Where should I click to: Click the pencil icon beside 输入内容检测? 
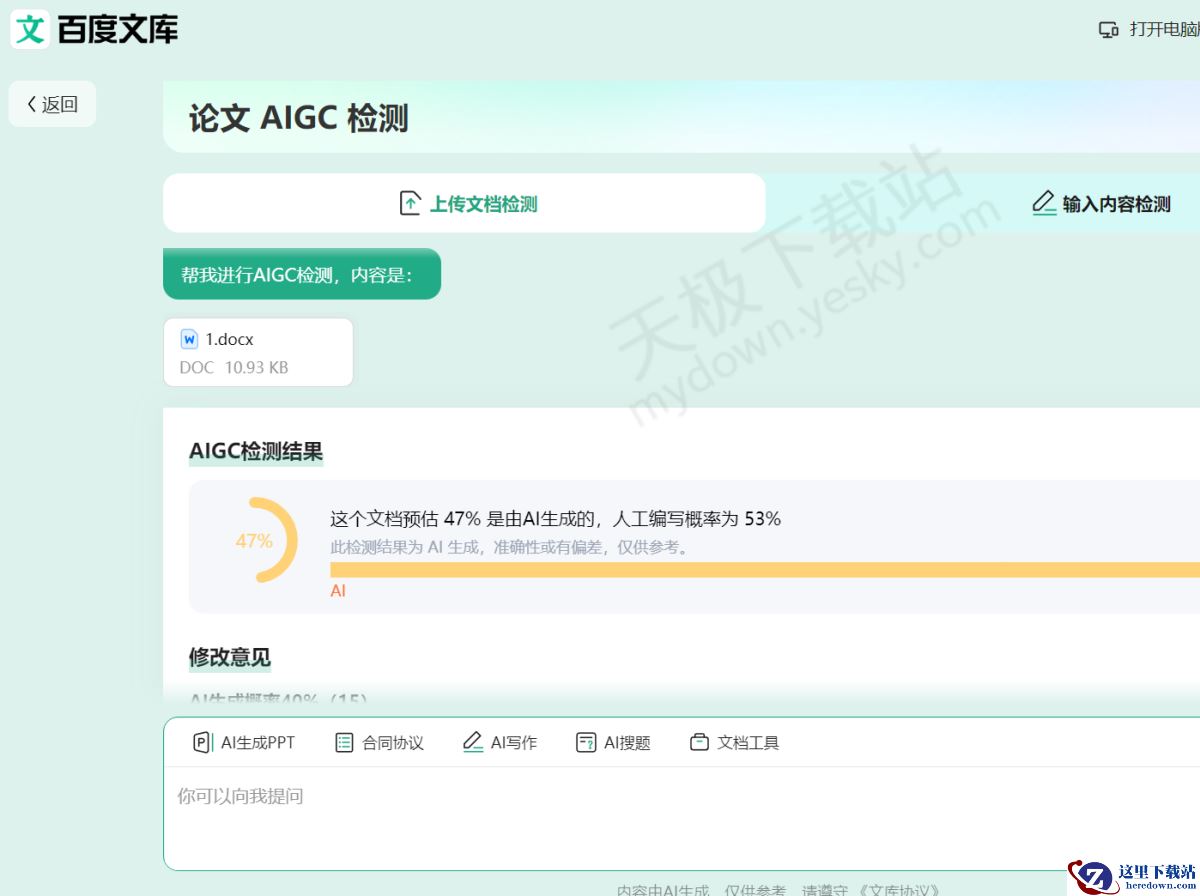tap(1043, 202)
